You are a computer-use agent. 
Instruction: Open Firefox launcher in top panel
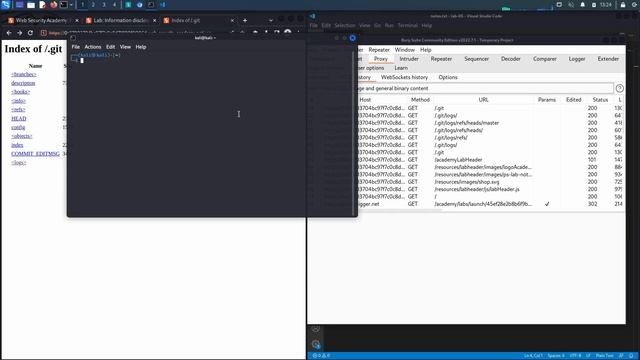(53, 5)
